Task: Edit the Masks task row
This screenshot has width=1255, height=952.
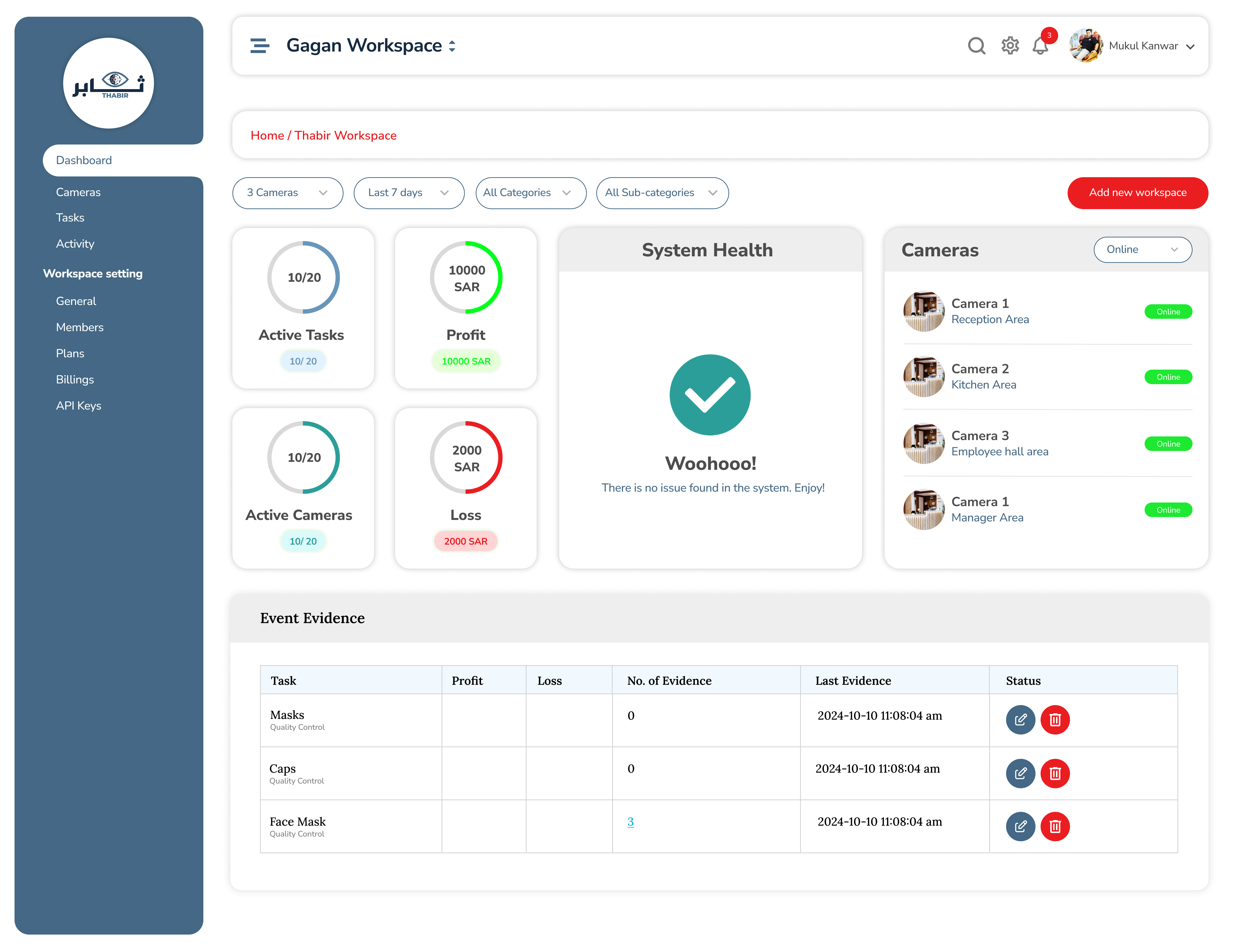Action: (1020, 719)
